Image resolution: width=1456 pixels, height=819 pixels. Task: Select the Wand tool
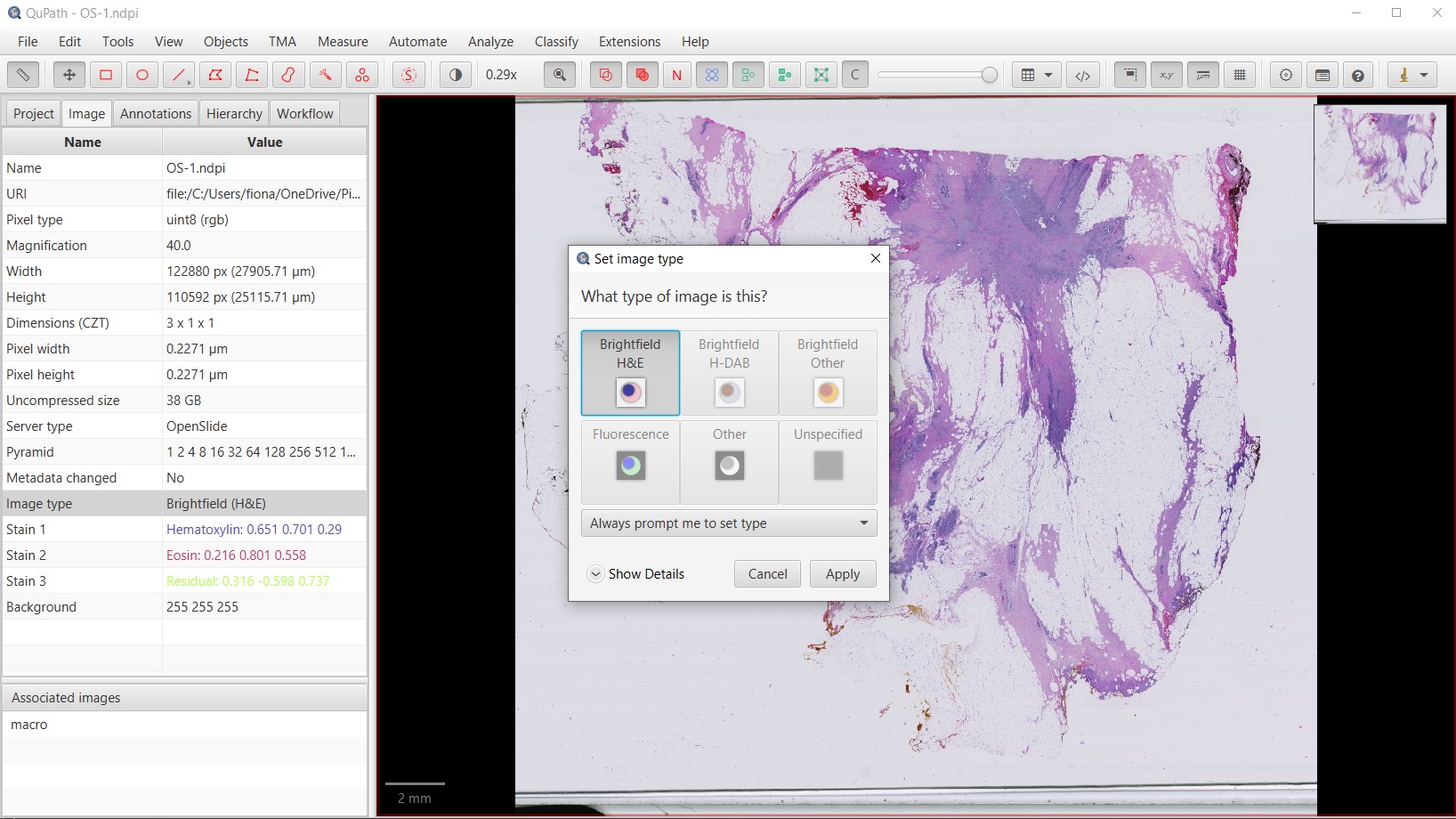click(x=325, y=75)
